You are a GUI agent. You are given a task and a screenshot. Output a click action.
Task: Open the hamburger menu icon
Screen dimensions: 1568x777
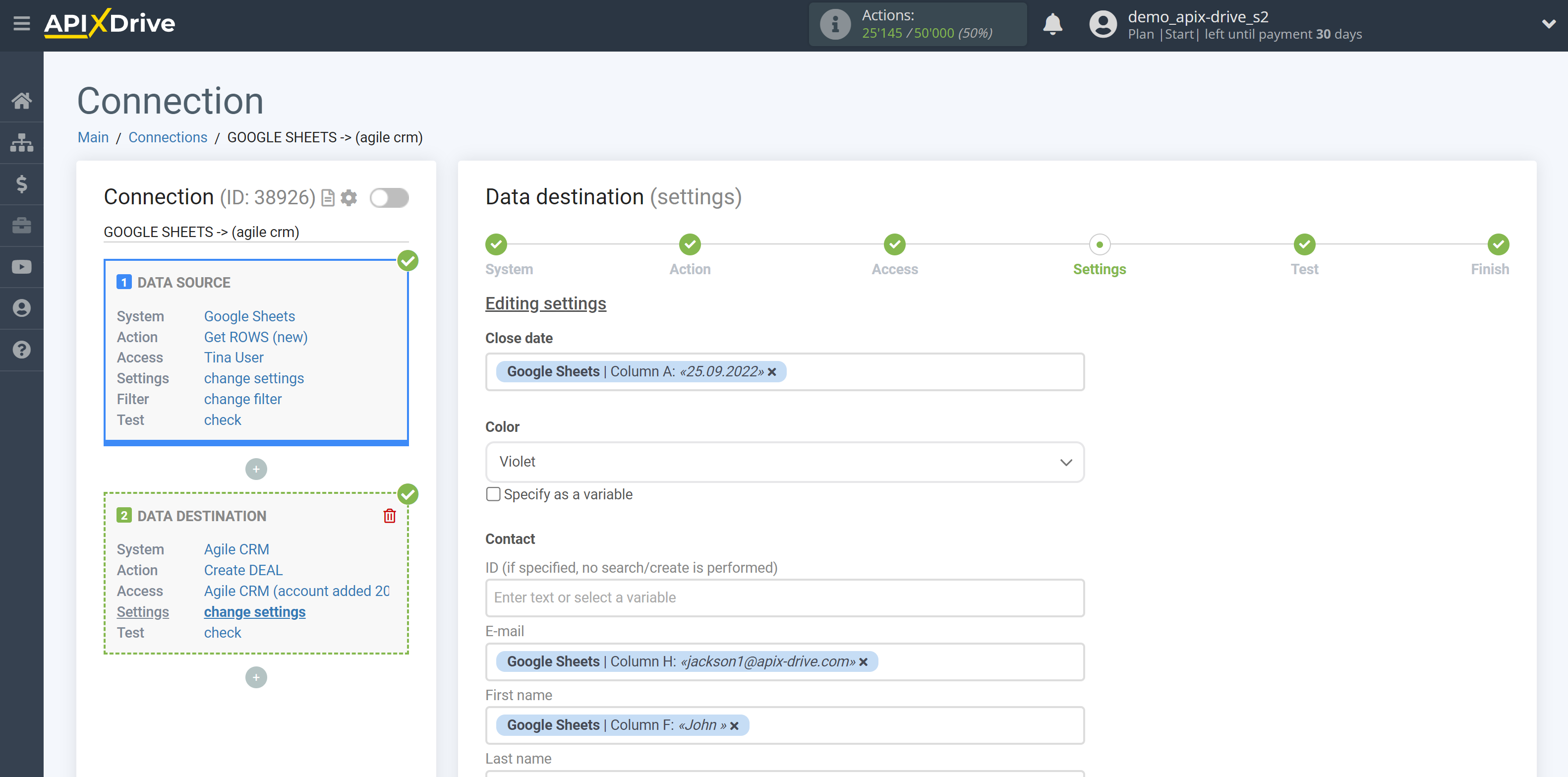click(x=22, y=24)
